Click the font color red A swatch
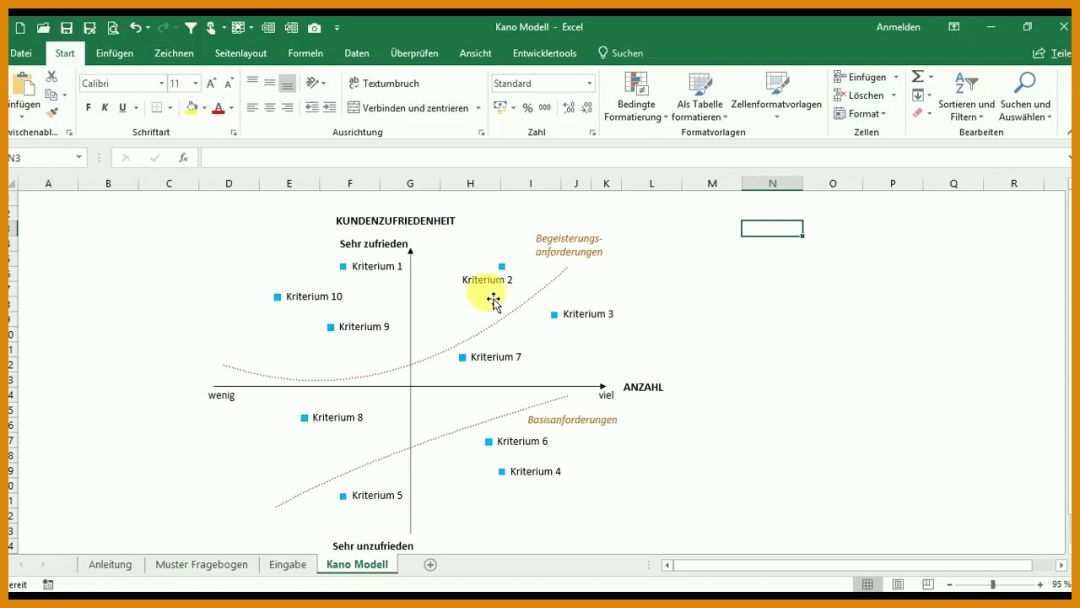1080x608 pixels. click(218, 108)
